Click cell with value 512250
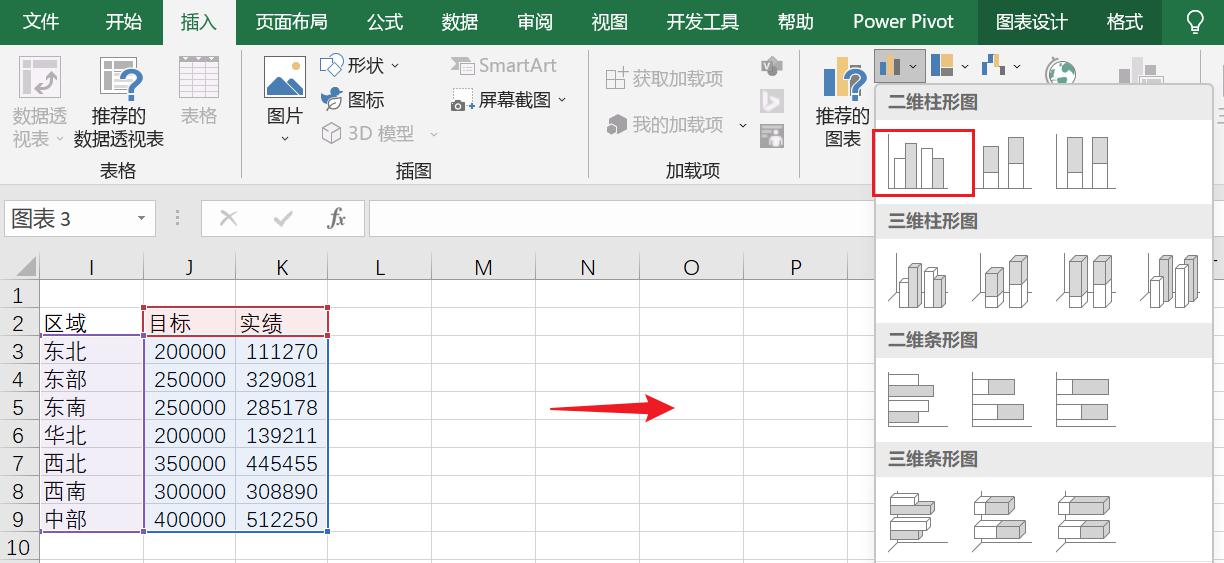This screenshot has width=1224, height=563. (x=282, y=519)
